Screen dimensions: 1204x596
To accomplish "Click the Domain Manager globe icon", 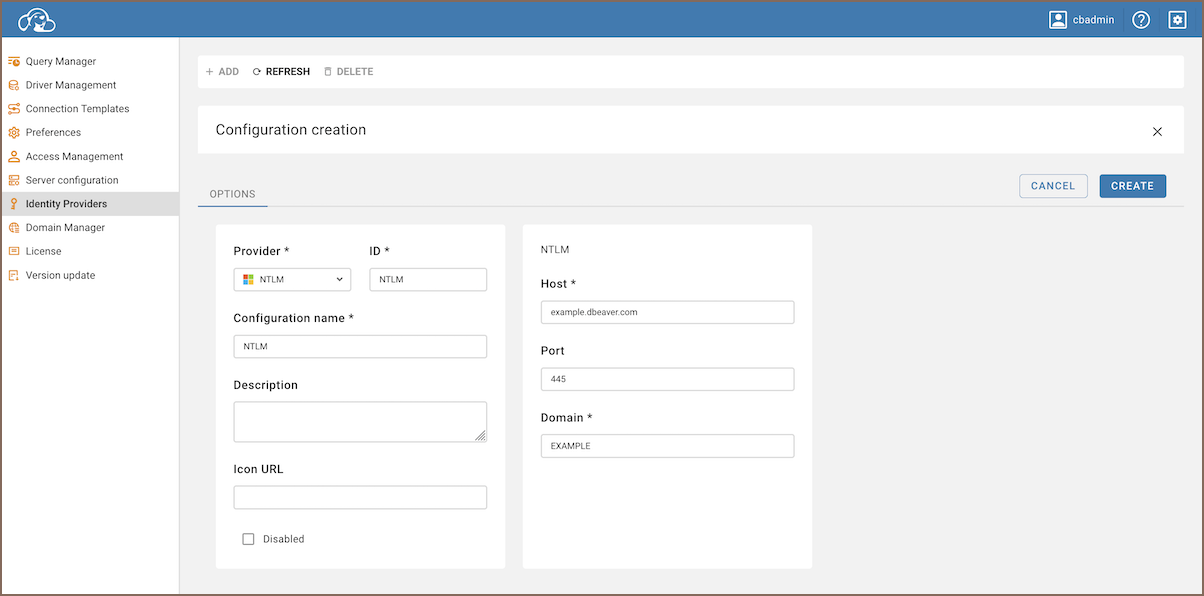I will pyautogui.click(x=14, y=228).
